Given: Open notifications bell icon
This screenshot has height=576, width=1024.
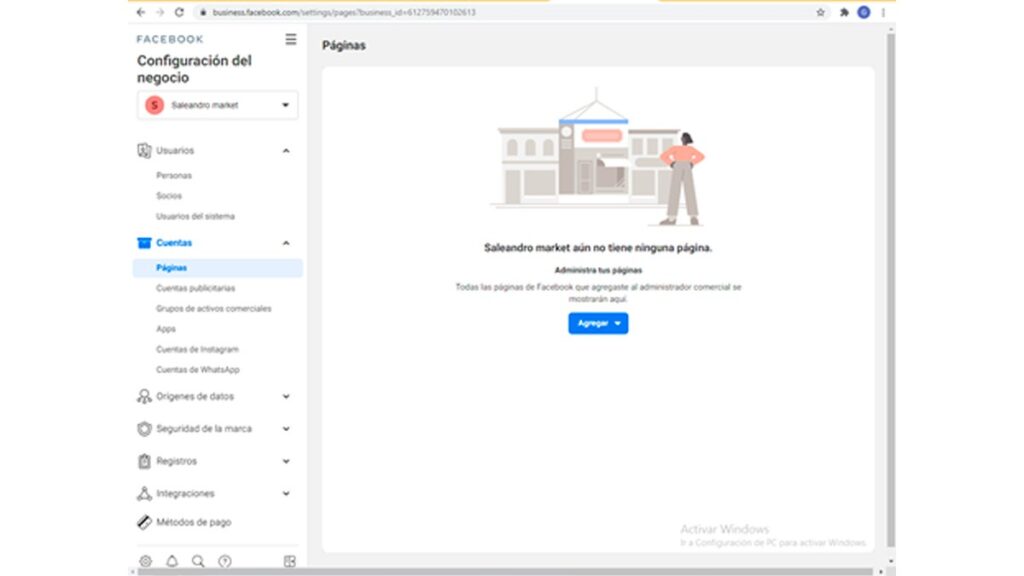Looking at the screenshot, I should click(172, 561).
